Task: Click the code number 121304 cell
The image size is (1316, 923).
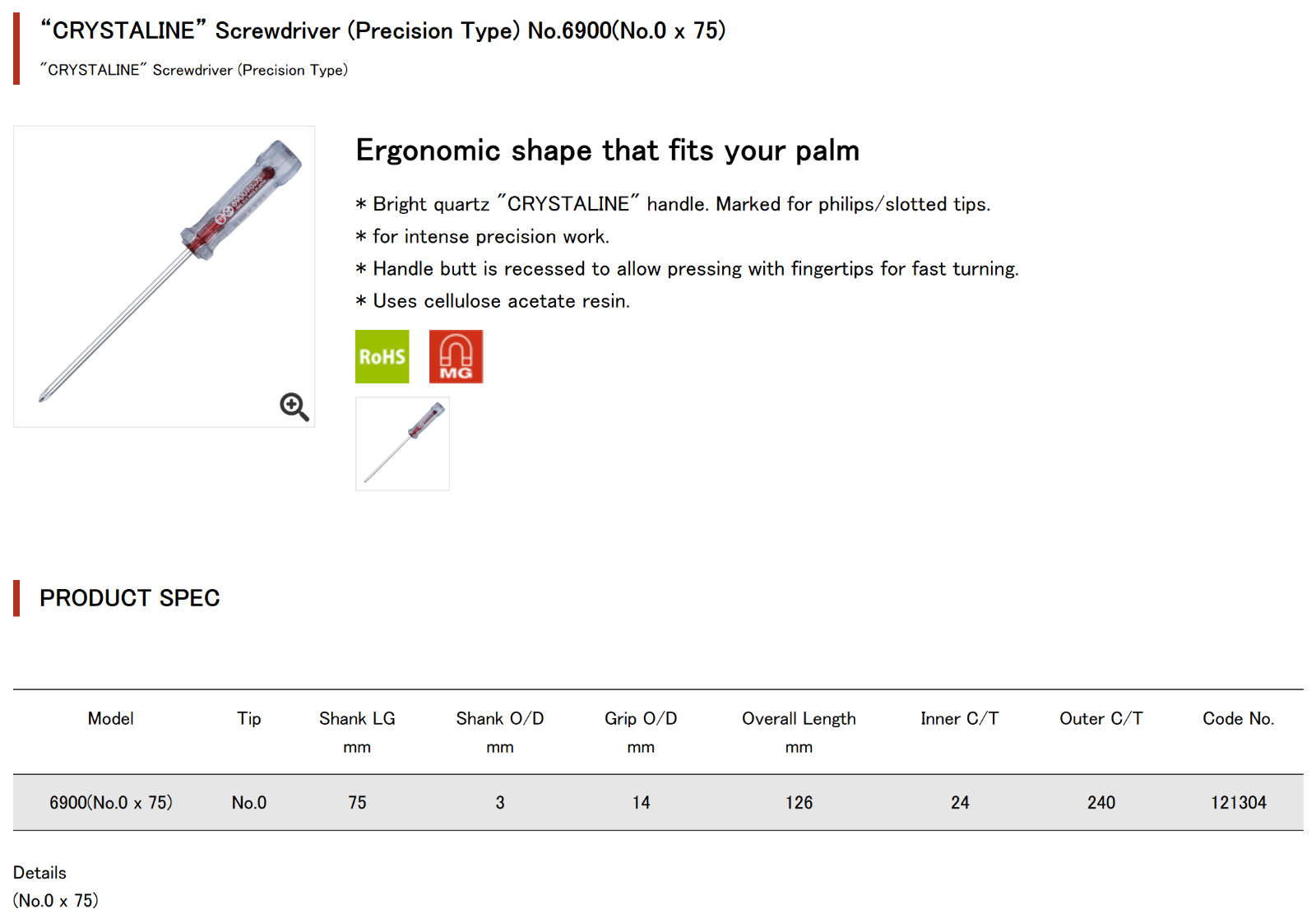Action: tap(1238, 802)
